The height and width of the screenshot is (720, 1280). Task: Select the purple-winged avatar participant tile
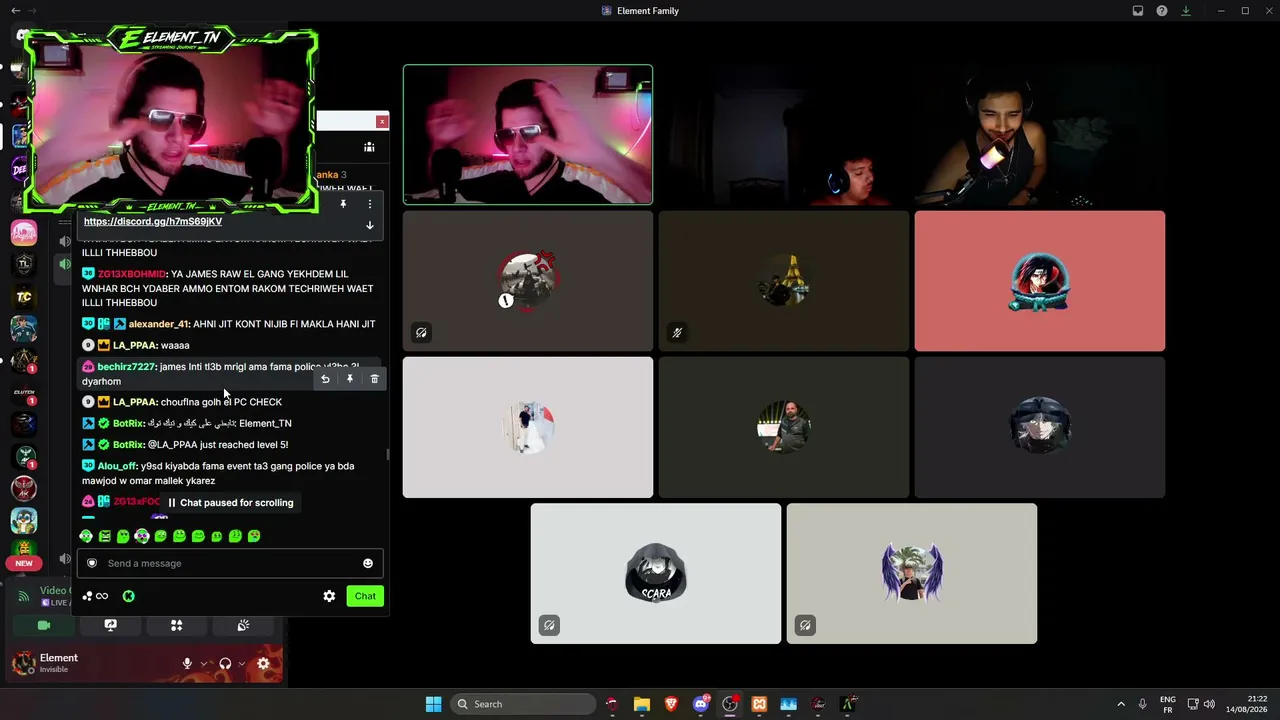912,573
